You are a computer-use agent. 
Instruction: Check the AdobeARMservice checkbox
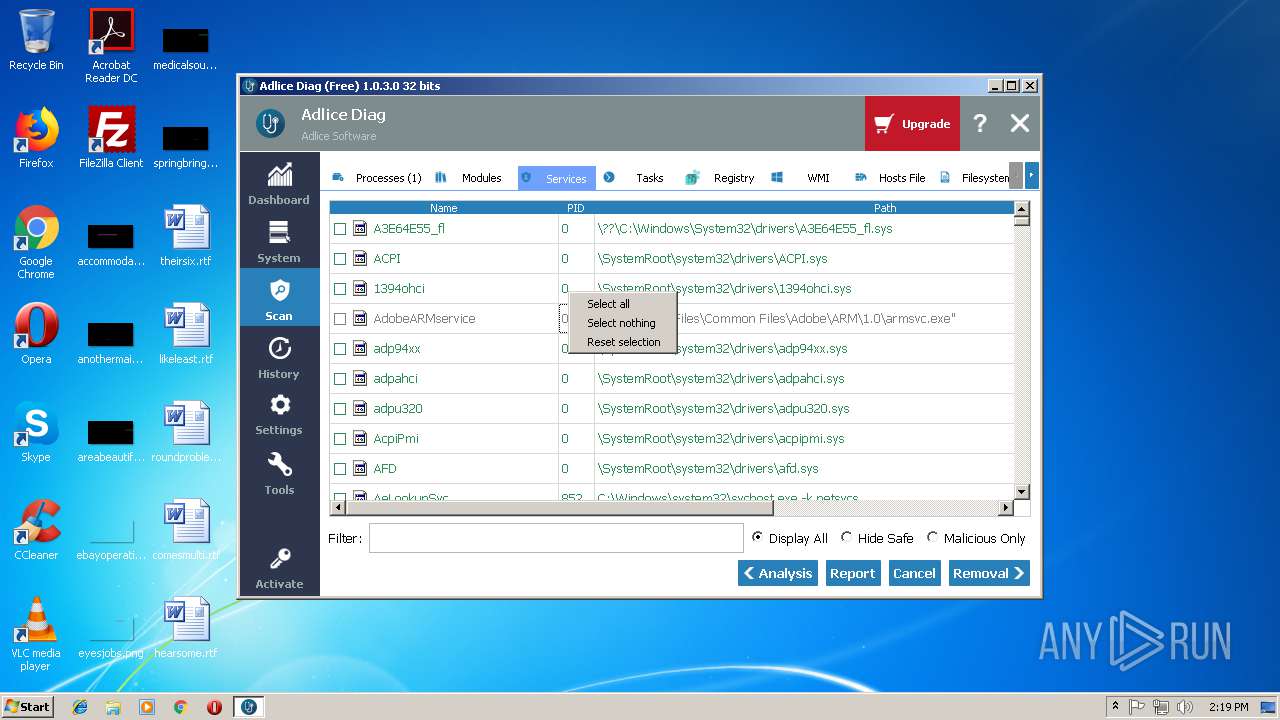click(340, 319)
